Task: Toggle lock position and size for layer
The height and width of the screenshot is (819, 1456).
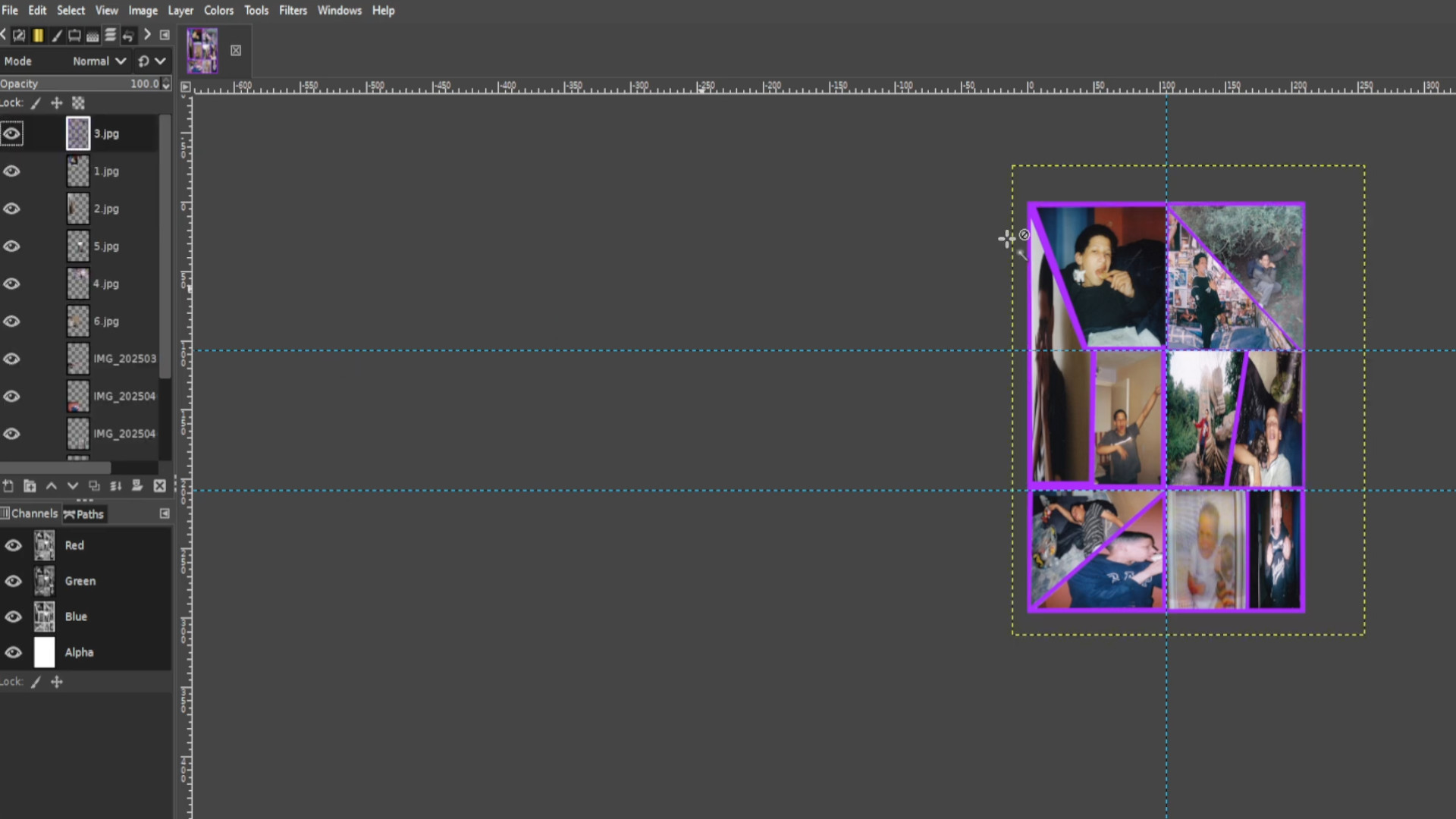Action: (57, 103)
